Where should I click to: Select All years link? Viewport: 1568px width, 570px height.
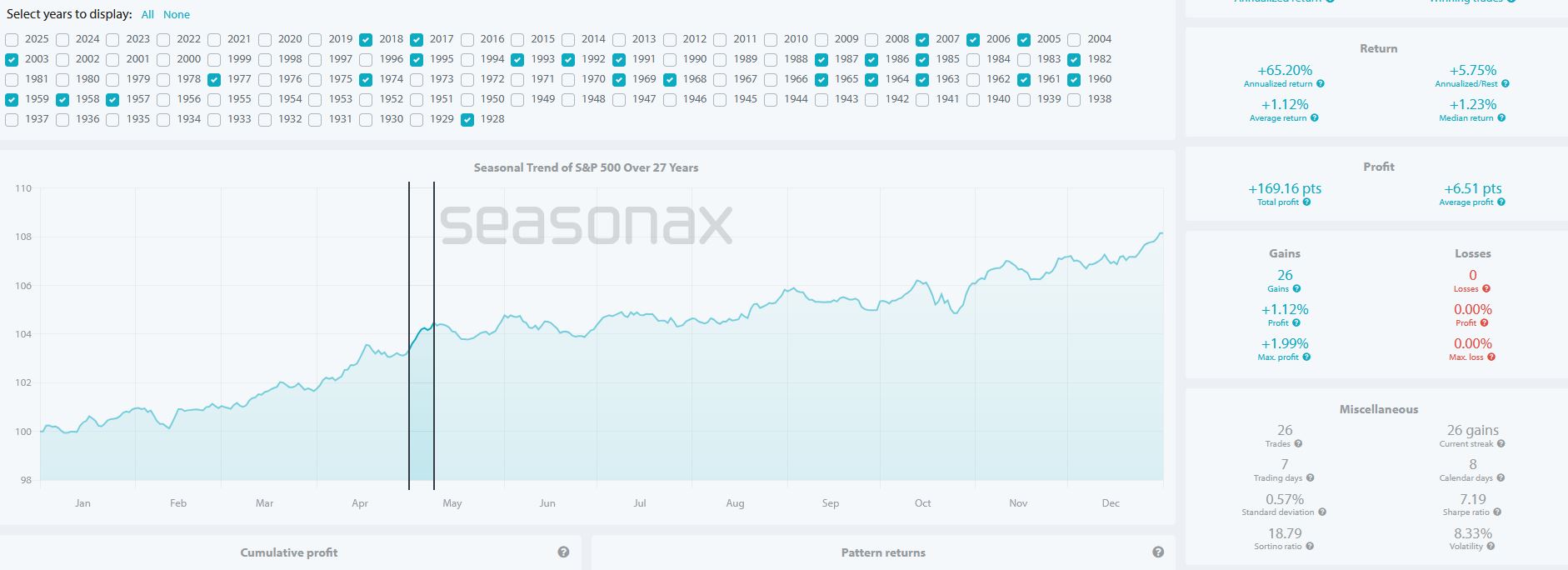click(147, 15)
